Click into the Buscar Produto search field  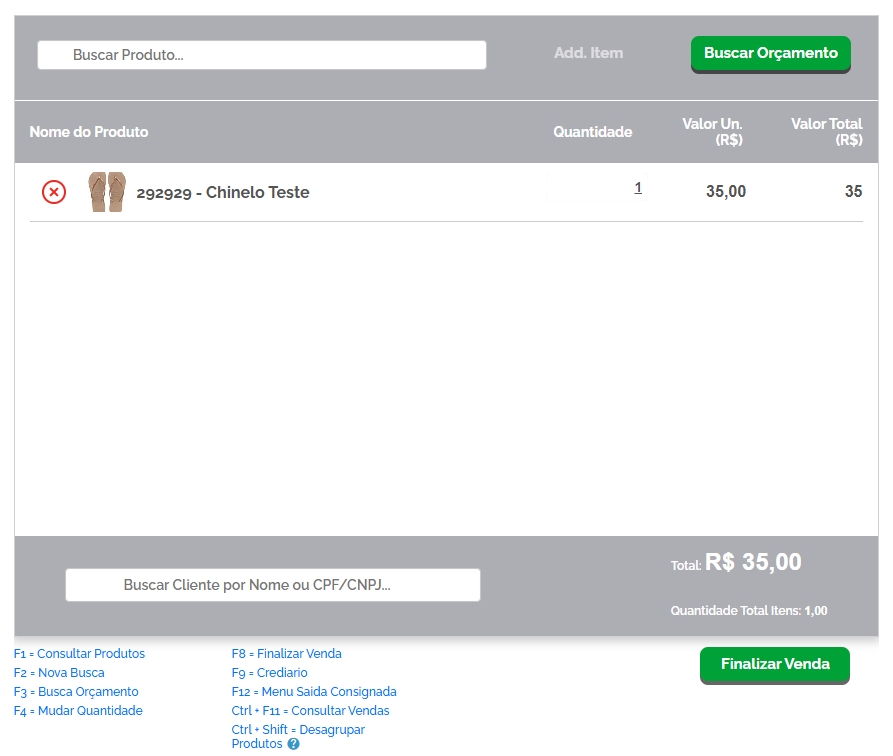(262, 55)
